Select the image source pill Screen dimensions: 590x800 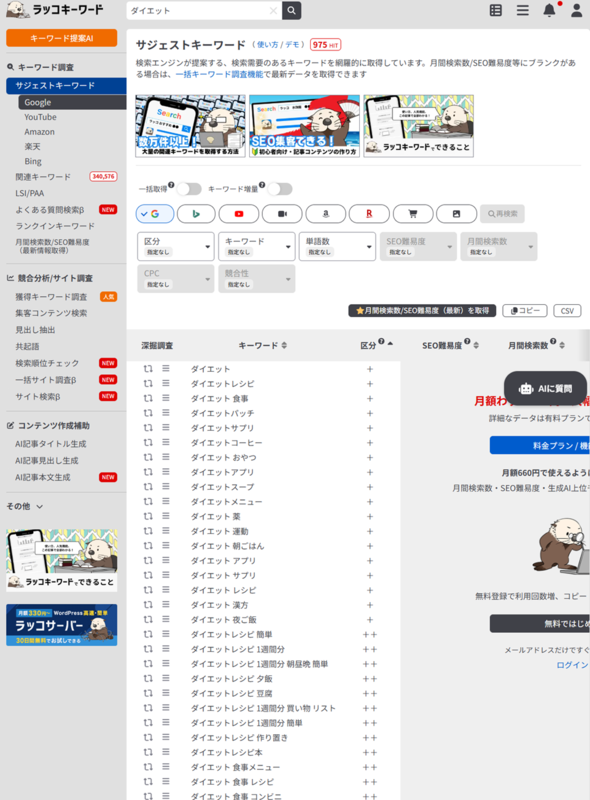pyautogui.click(x=456, y=214)
